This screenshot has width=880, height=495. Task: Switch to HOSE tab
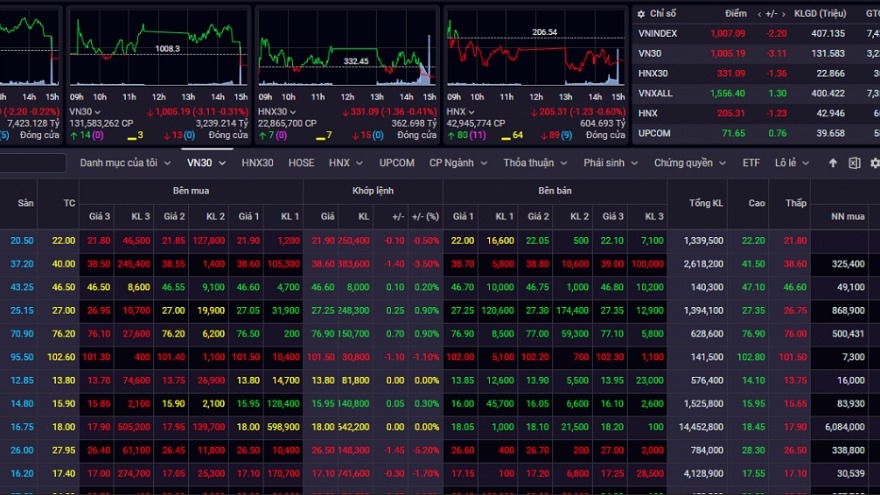click(301, 163)
